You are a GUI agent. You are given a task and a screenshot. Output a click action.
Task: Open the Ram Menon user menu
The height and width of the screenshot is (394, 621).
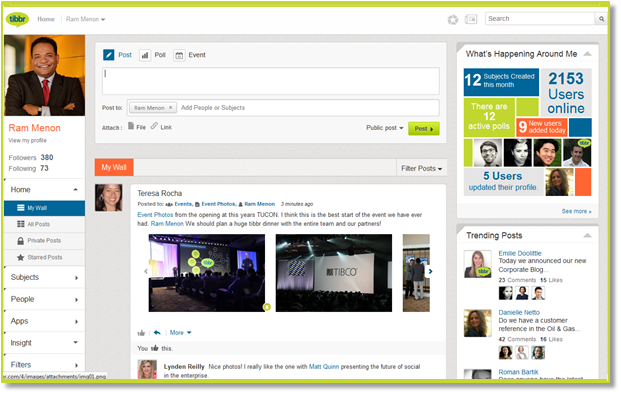coord(85,19)
